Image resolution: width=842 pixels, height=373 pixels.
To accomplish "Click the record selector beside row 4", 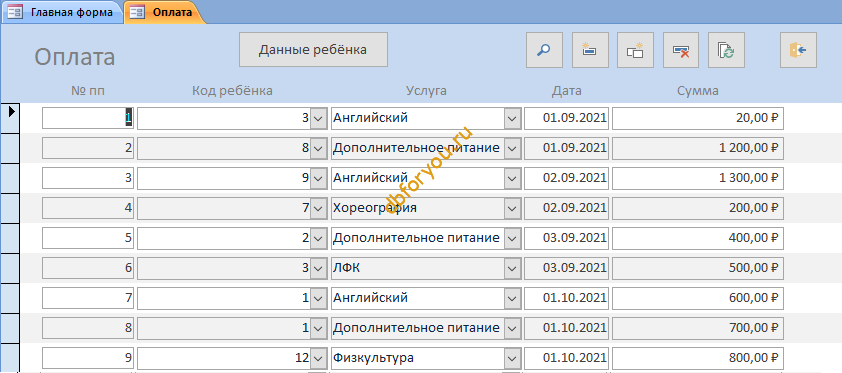I will tap(10, 208).
